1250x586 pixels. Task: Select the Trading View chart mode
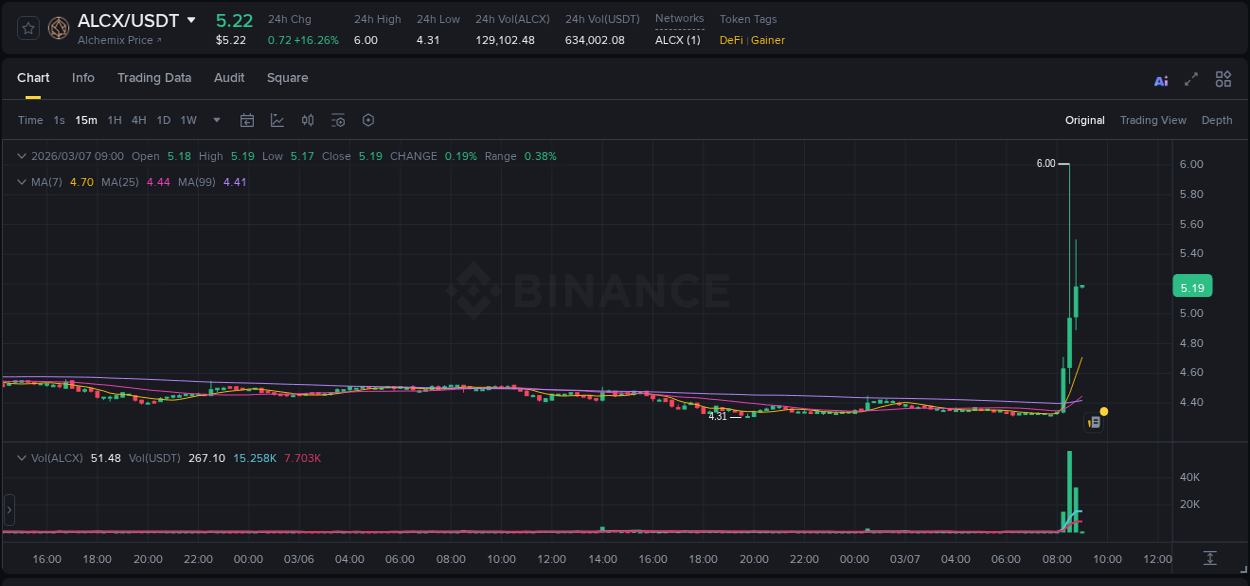click(x=1153, y=120)
